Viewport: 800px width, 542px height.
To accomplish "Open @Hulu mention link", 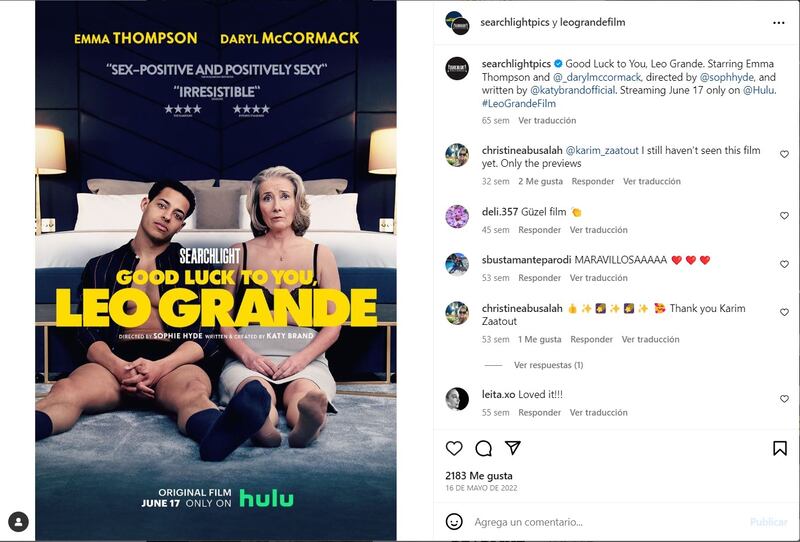I will (758, 90).
